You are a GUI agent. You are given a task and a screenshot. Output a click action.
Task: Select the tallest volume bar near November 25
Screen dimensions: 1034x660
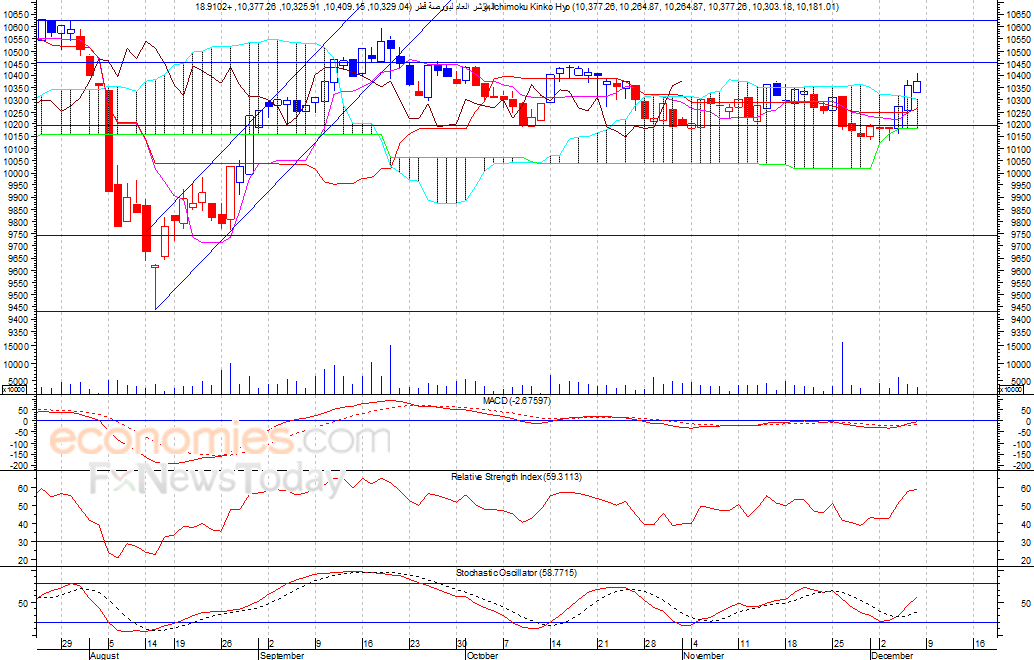(x=842, y=368)
